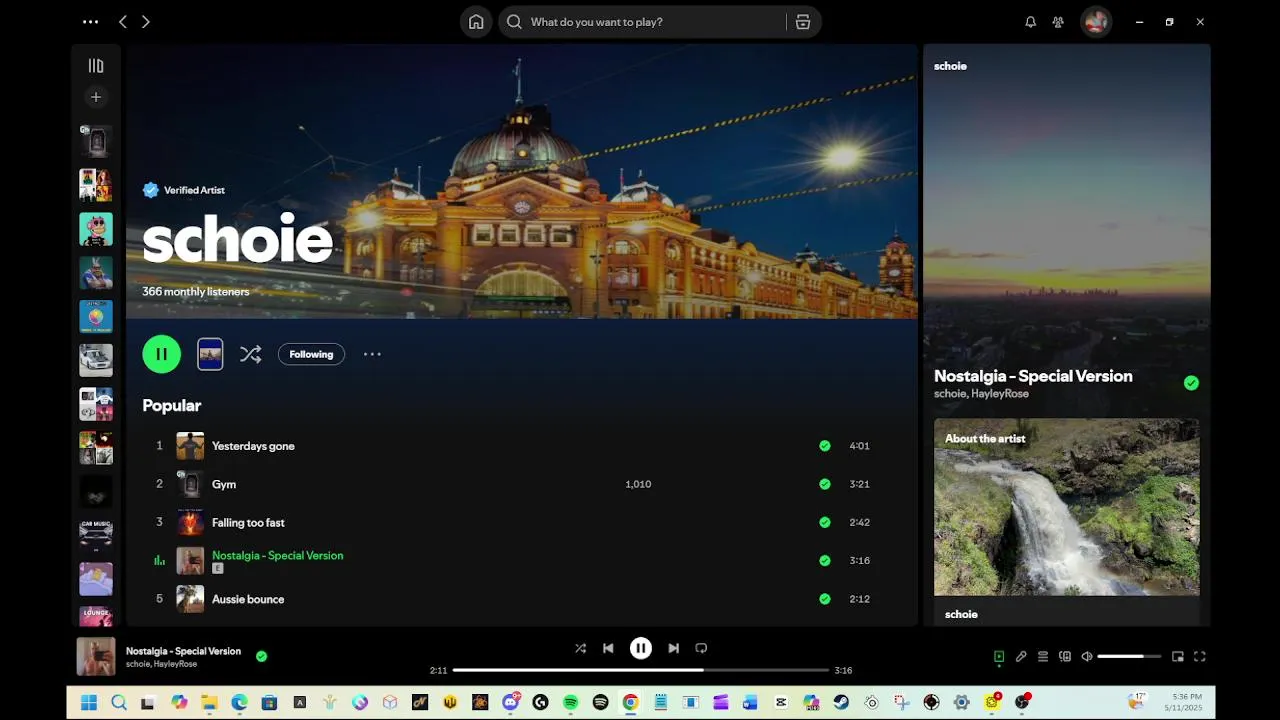The width and height of the screenshot is (1280, 720).
Task: Open the Home page icon
Action: point(476,22)
